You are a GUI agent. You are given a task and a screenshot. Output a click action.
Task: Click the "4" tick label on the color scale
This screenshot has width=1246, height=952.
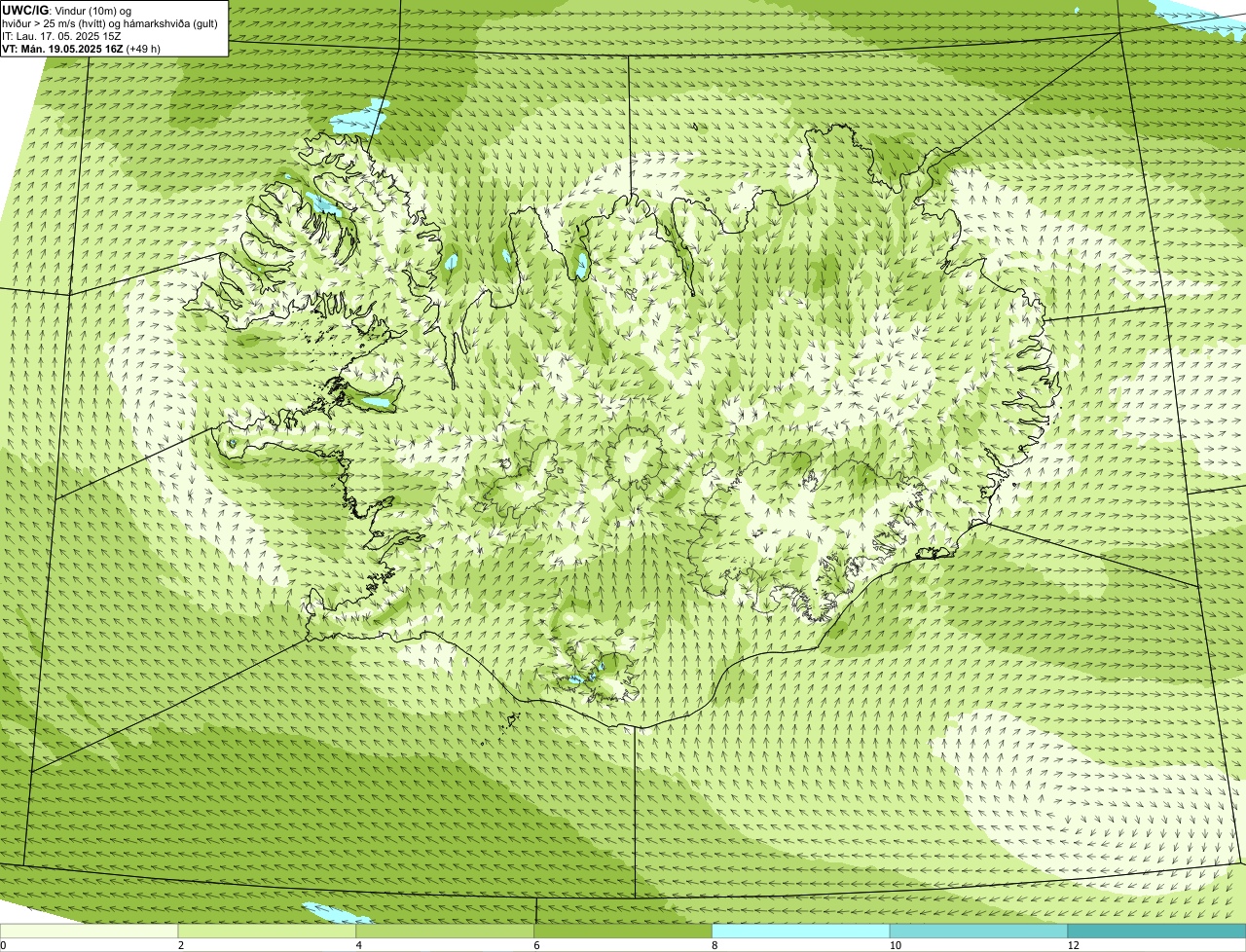click(358, 945)
